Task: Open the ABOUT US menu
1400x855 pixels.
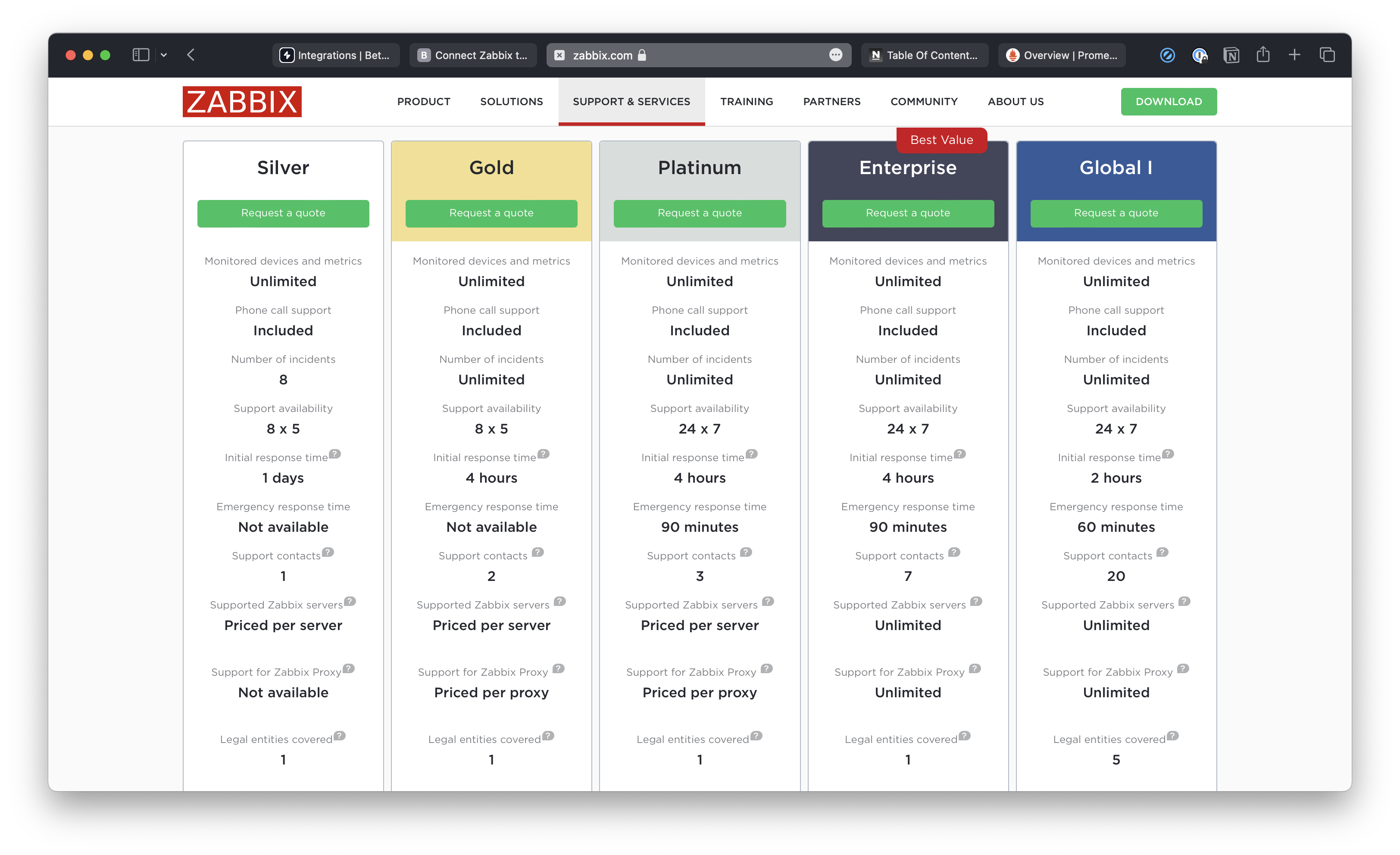Action: [1016, 102]
